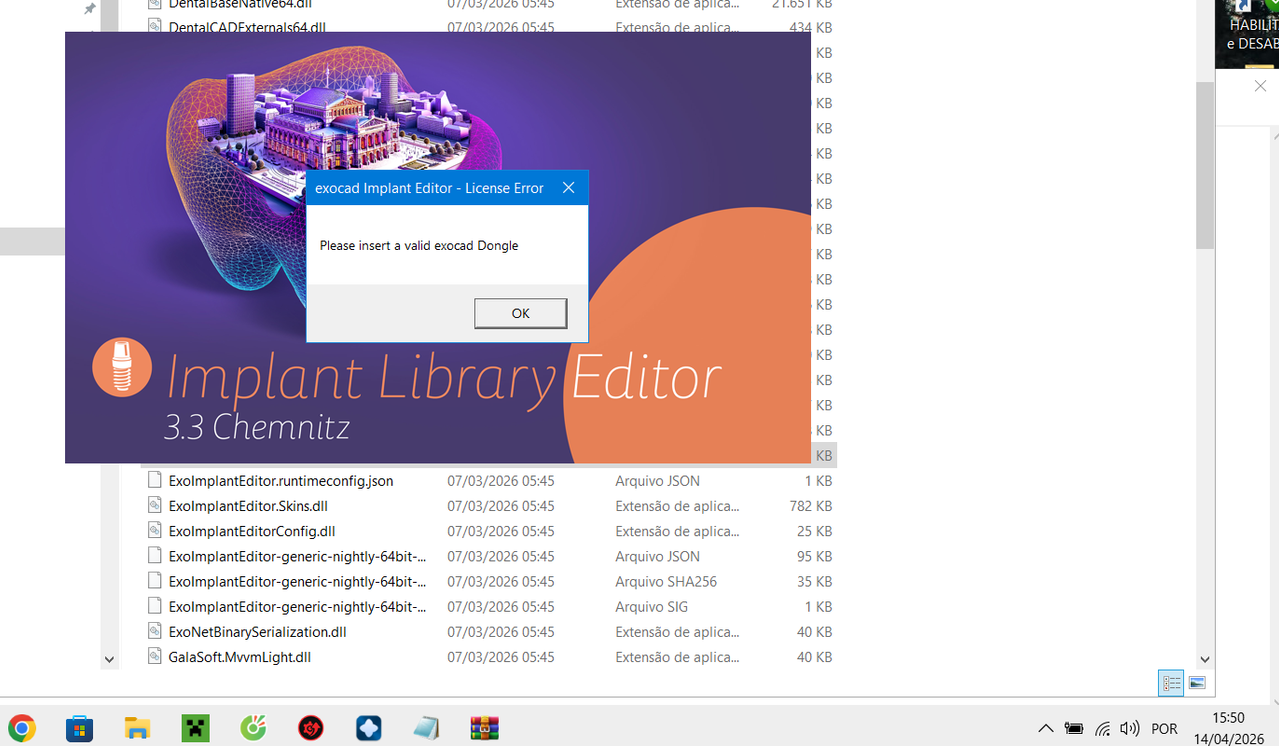
Task: Select DentalCADExternals64.dll file name
Action: coord(247,27)
